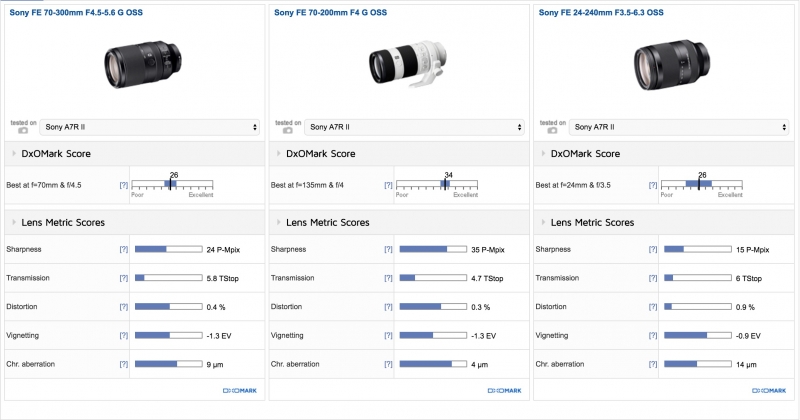Click the help icon beside Sharpness for 70-300mm
The width and height of the screenshot is (800, 420).
pos(124,249)
